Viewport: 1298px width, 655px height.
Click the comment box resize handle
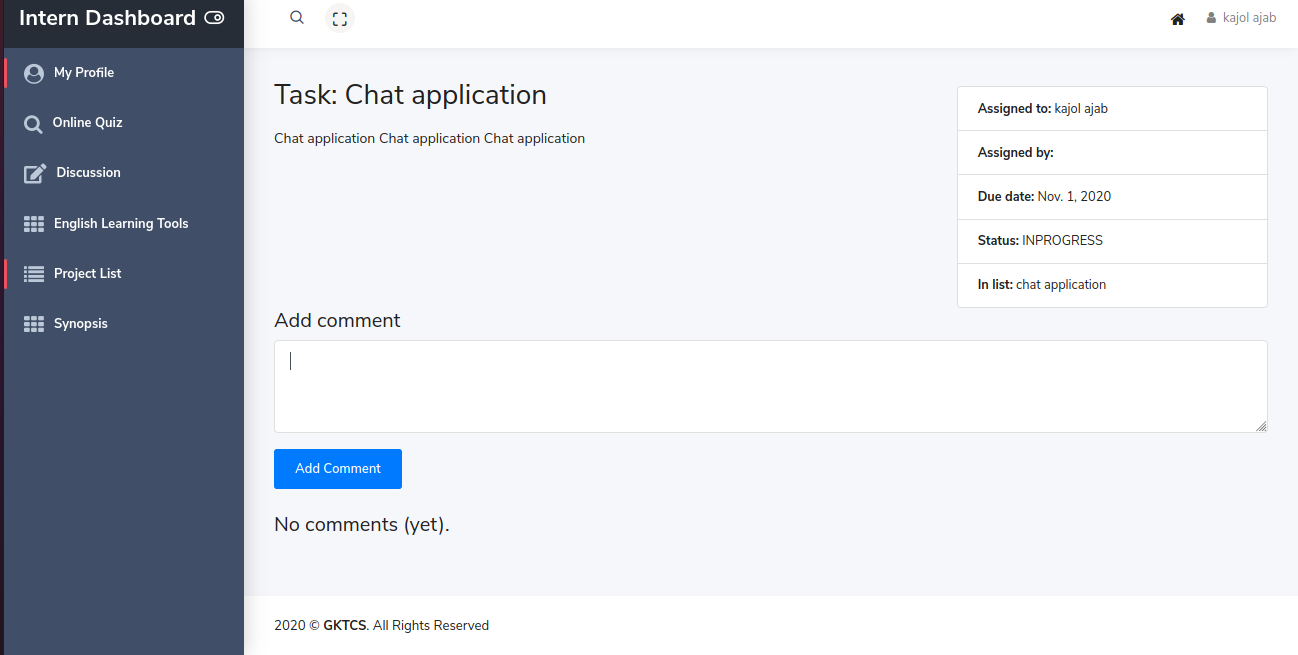tap(1261, 426)
